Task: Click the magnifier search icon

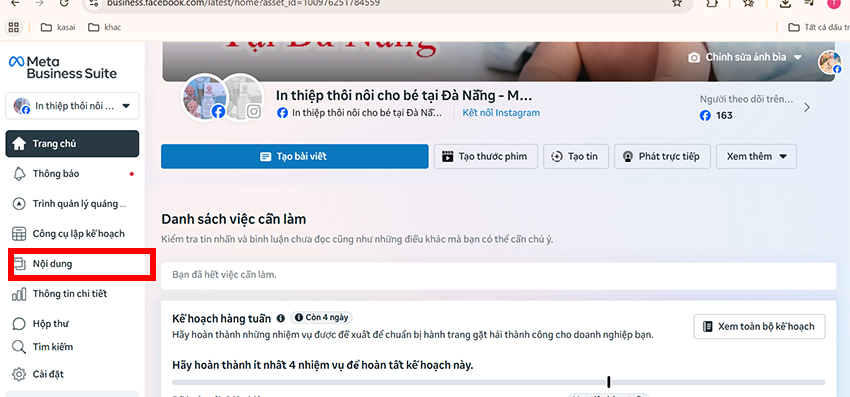Action: (x=19, y=347)
